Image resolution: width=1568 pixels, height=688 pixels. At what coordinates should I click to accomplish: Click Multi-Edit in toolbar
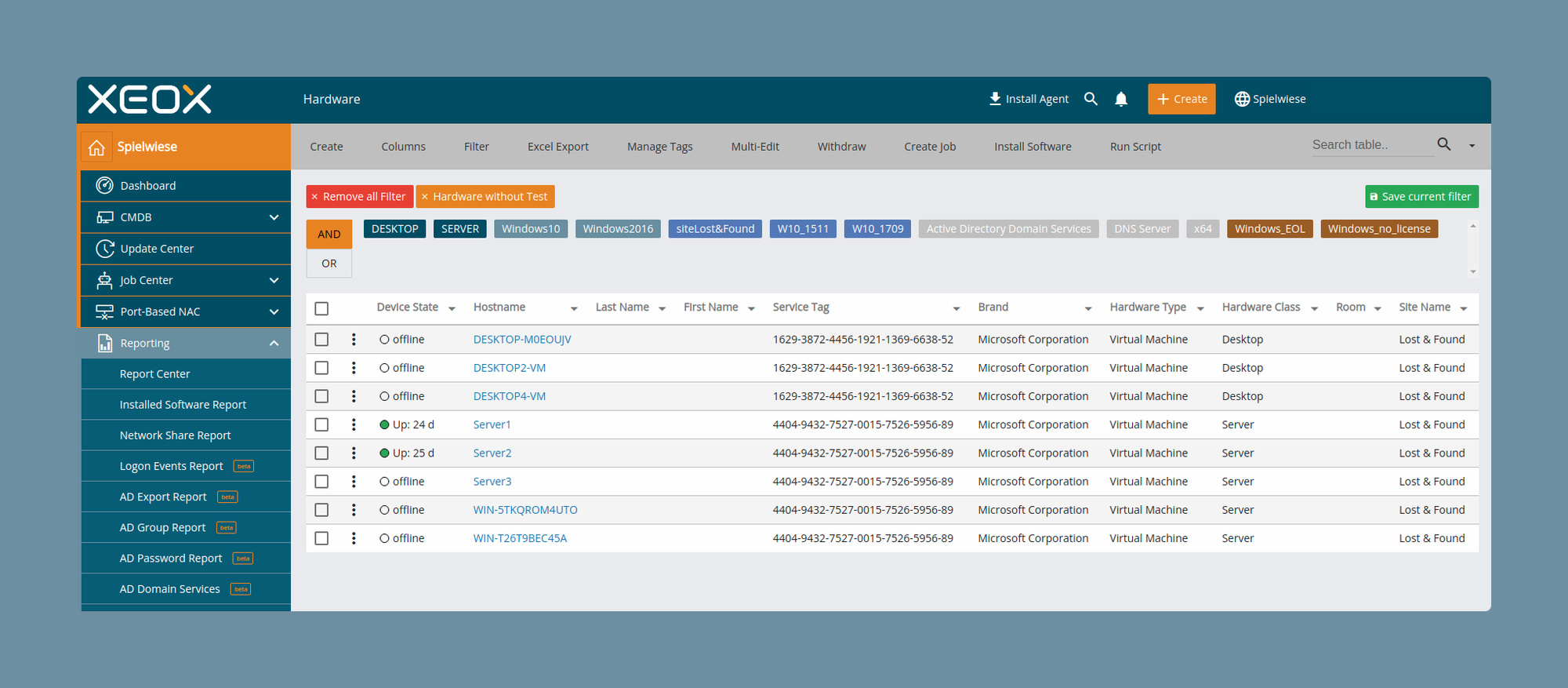pos(755,147)
